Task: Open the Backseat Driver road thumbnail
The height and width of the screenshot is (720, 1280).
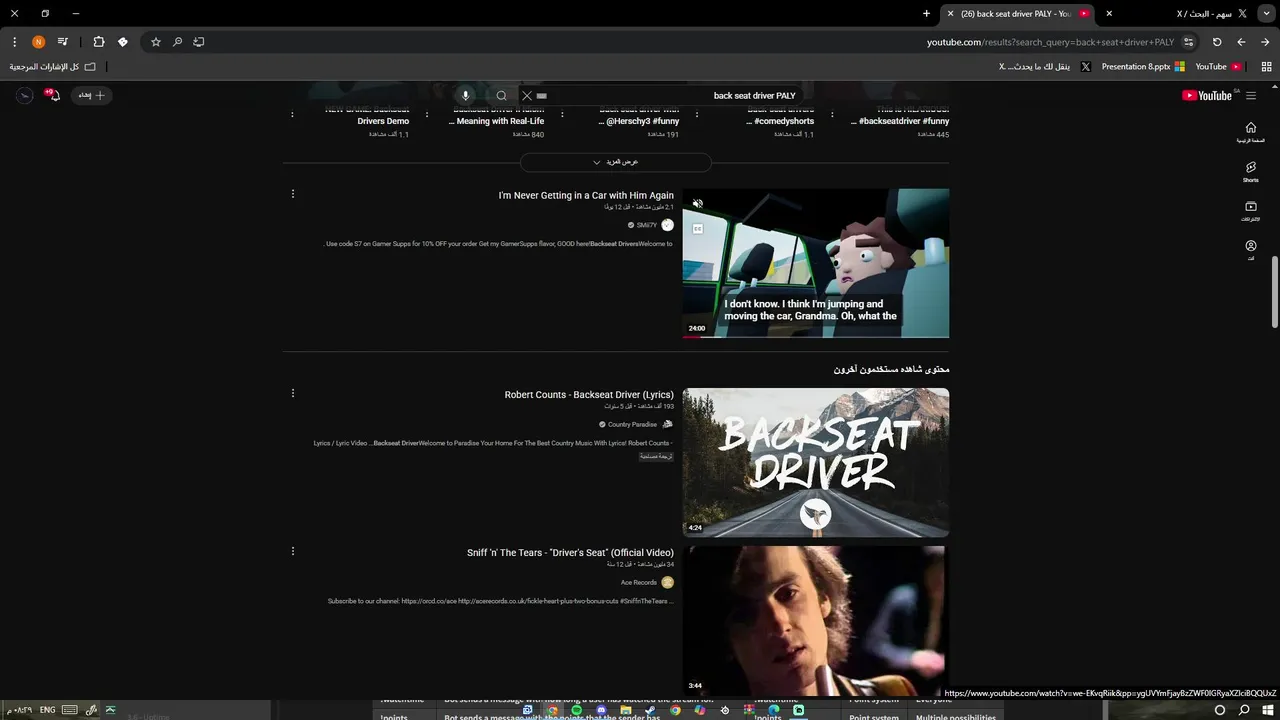Action: (816, 463)
